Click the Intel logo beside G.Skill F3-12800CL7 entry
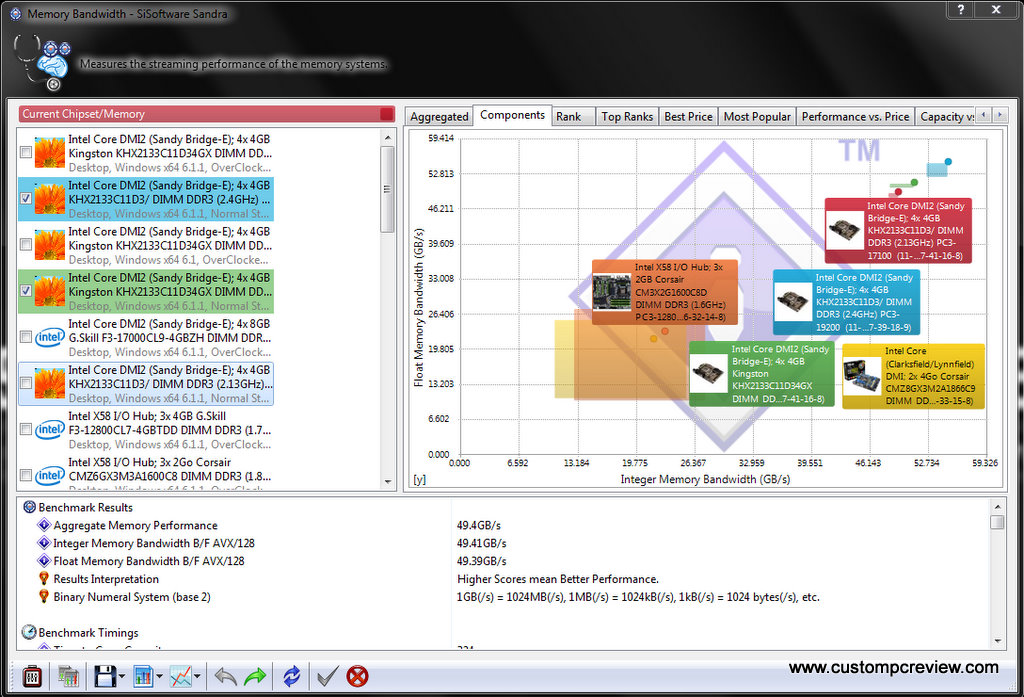Screen dimensions: 1024x697 [x=50, y=429]
